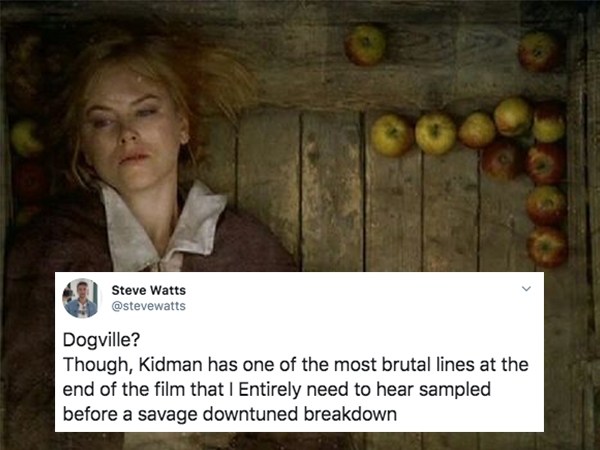Click the word "Kidman" in the tweet
600x450 pixels.
tap(170, 364)
